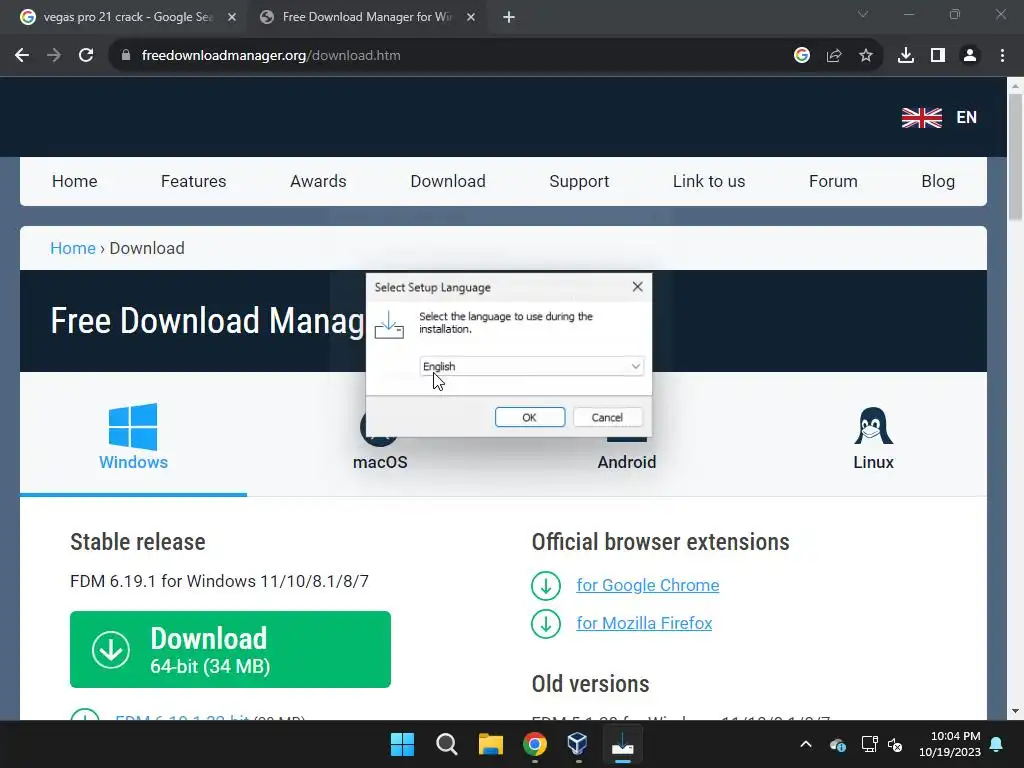
Task: Confirm setup language with OK
Action: click(530, 417)
